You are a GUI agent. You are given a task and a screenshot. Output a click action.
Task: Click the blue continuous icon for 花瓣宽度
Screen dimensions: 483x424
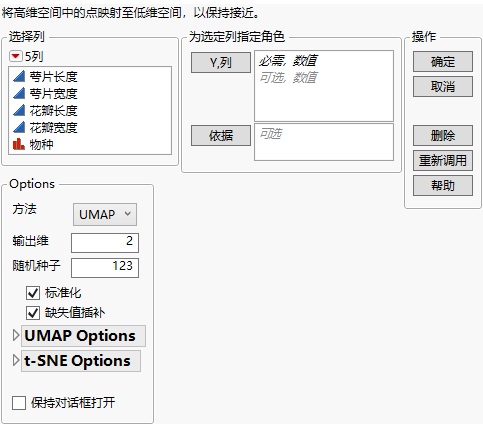pyautogui.click(x=19, y=127)
